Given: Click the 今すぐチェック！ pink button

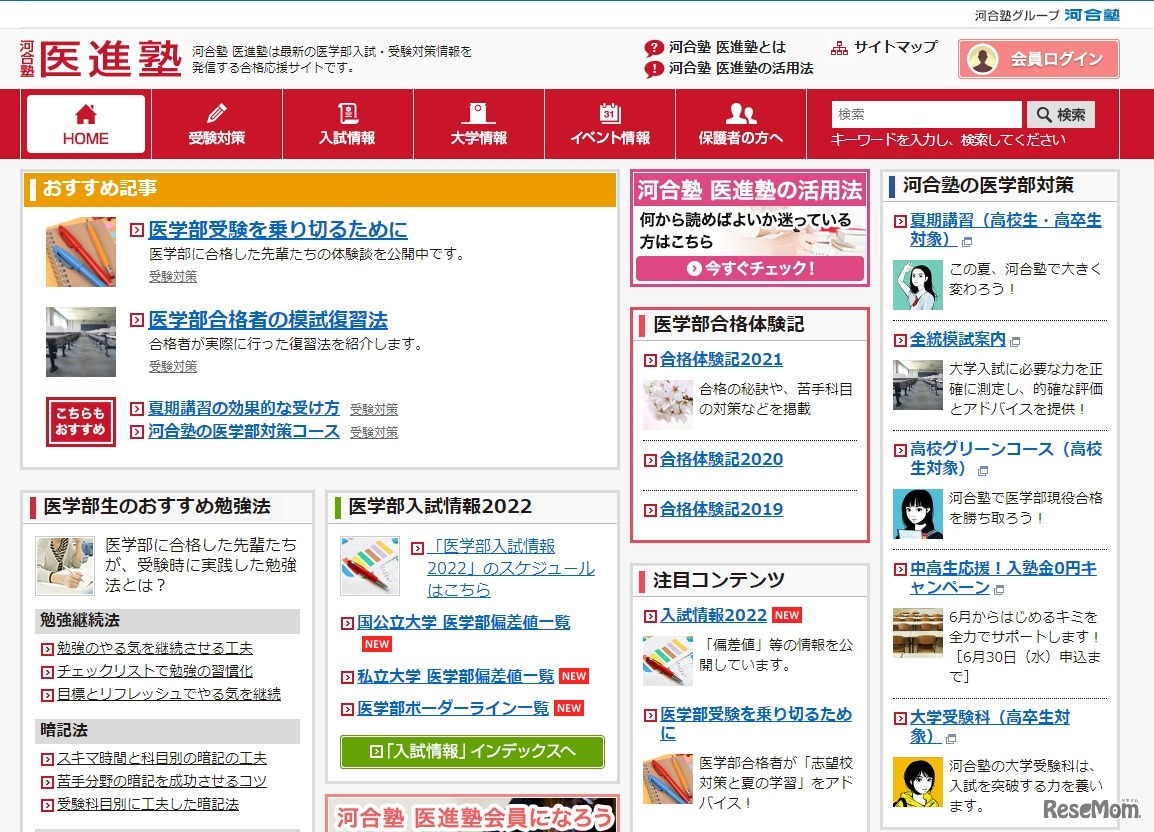Looking at the screenshot, I should click(x=749, y=269).
